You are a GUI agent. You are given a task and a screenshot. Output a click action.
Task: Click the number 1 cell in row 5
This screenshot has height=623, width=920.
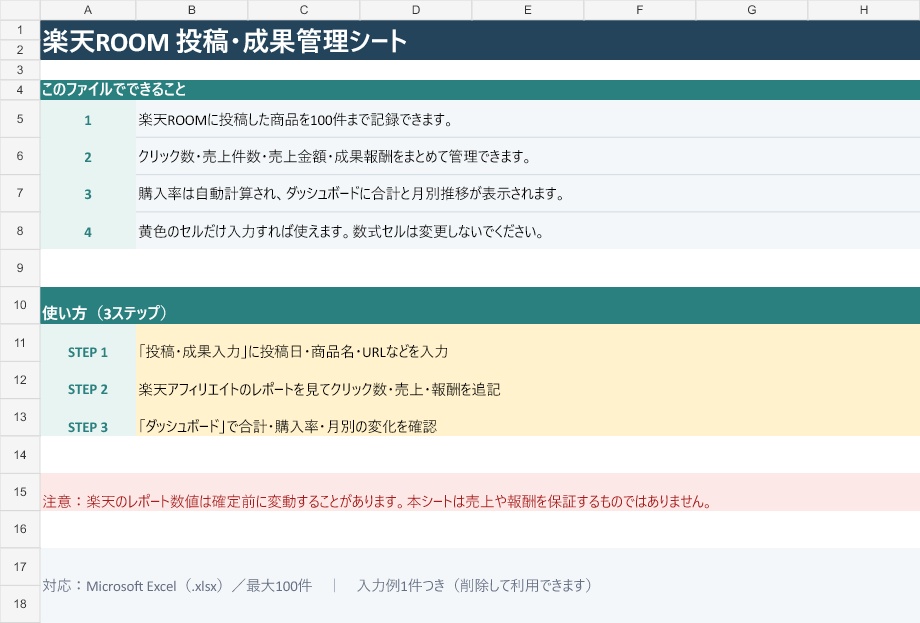88,119
